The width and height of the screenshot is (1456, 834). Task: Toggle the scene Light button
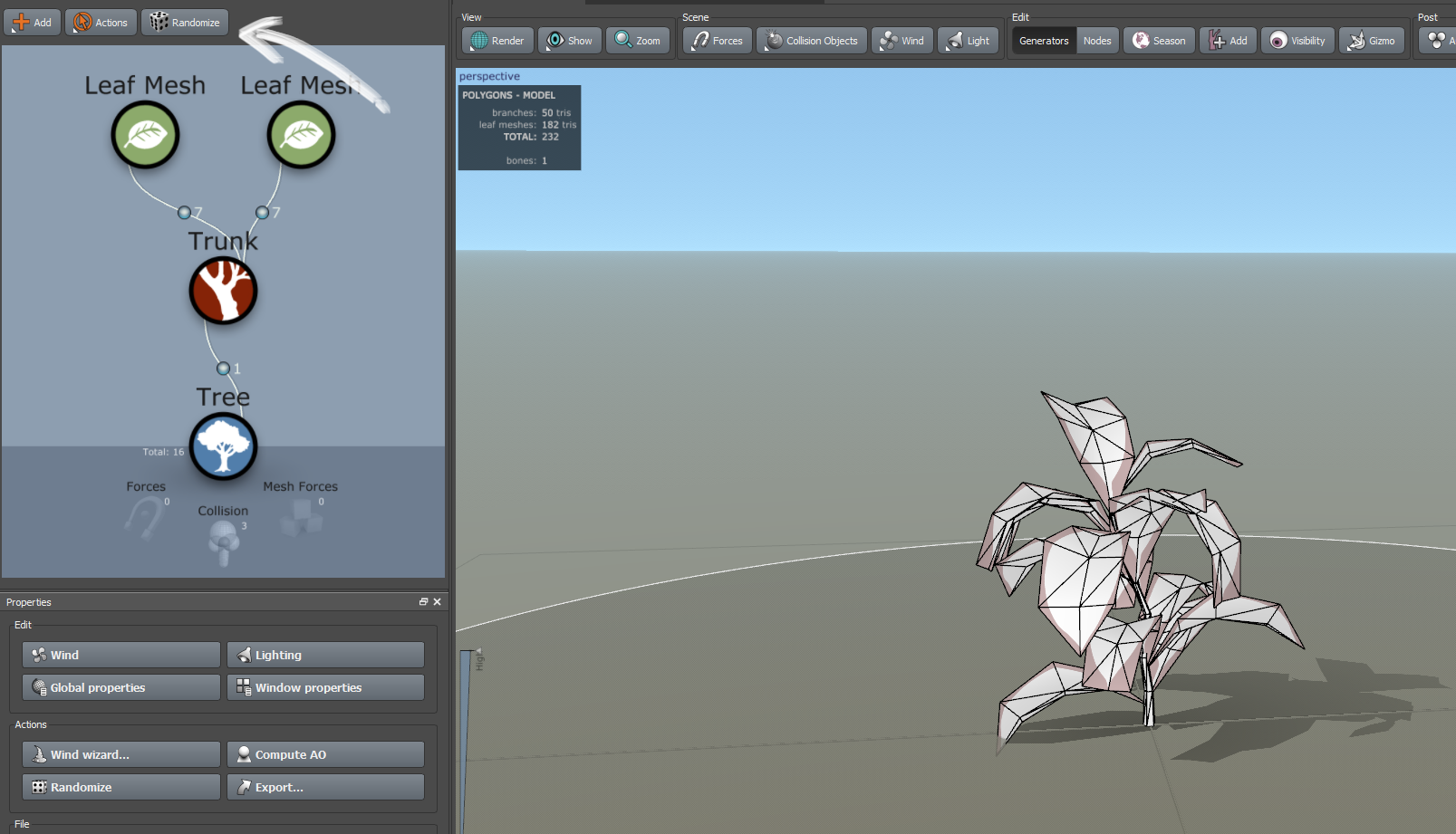coord(968,41)
